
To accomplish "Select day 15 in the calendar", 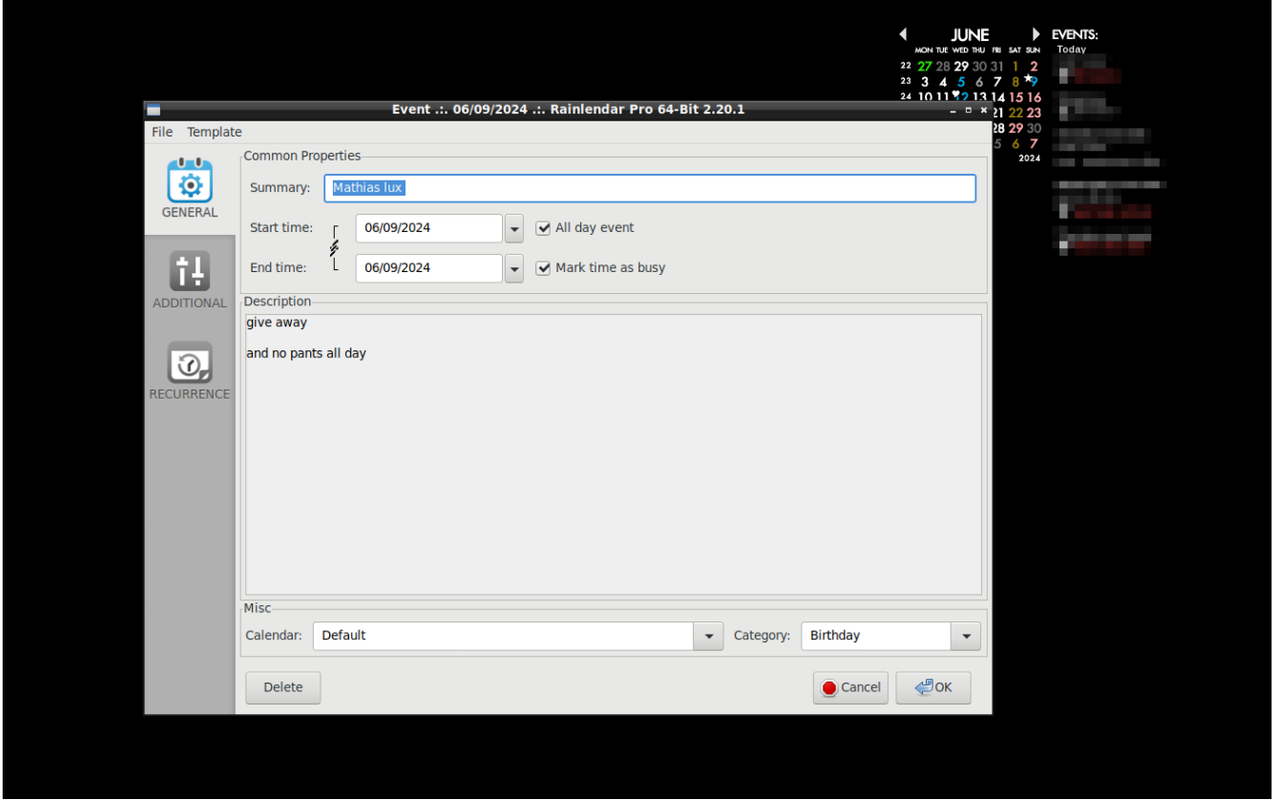I will [x=1016, y=97].
